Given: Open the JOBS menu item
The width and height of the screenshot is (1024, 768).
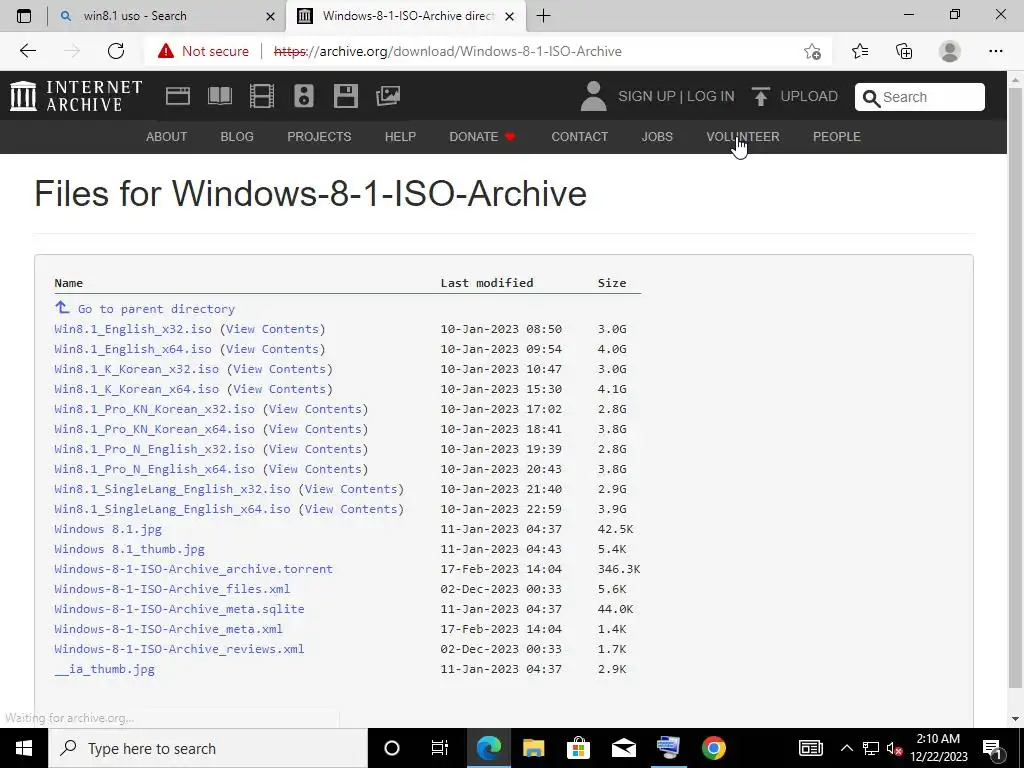Looking at the screenshot, I should click(657, 136).
